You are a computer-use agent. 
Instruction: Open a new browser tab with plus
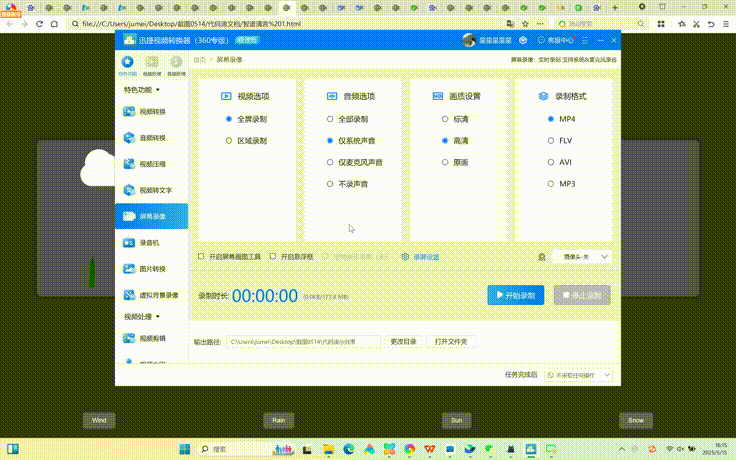615,8
